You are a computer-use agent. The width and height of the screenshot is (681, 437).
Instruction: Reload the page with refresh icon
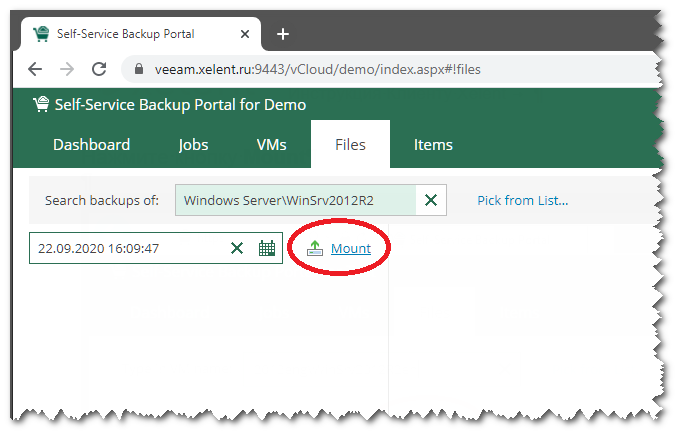pyautogui.click(x=99, y=69)
